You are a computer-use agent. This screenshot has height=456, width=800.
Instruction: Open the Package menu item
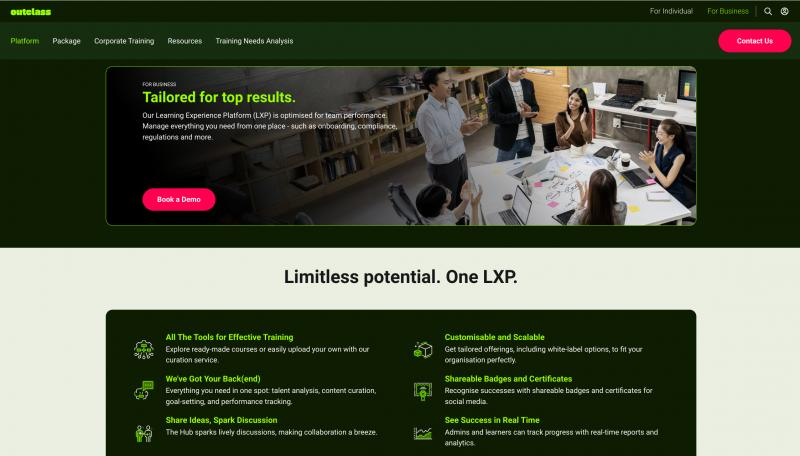click(66, 41)
